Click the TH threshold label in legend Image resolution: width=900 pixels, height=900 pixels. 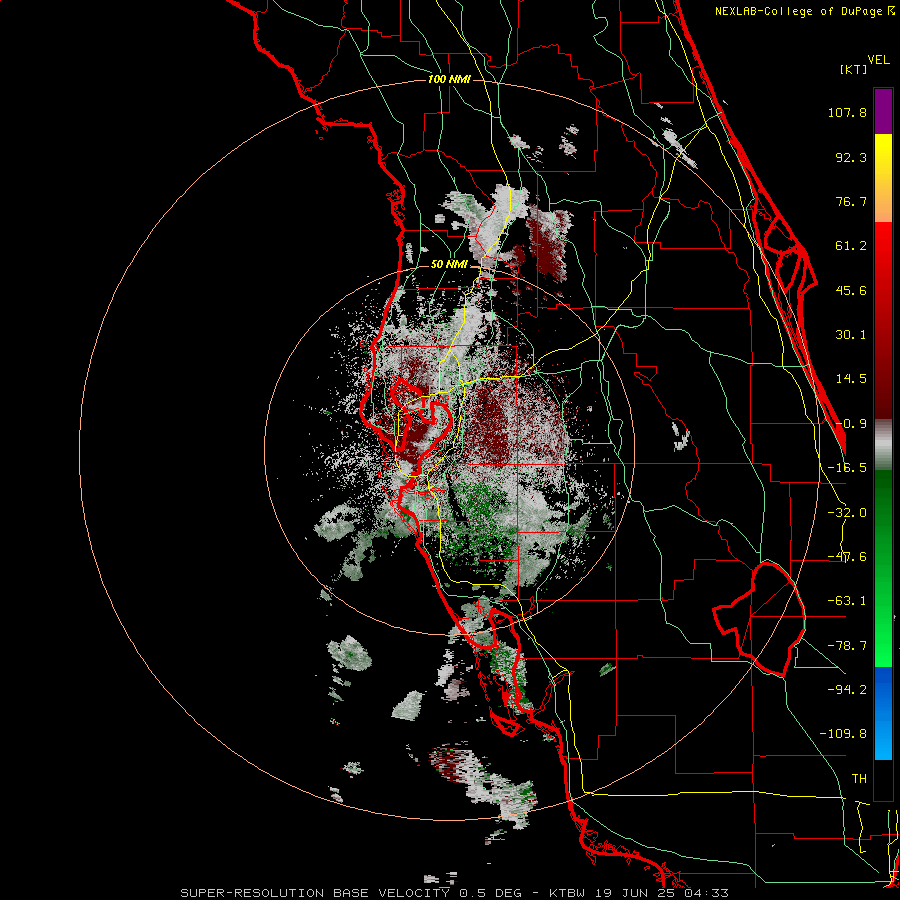[859, 778]
